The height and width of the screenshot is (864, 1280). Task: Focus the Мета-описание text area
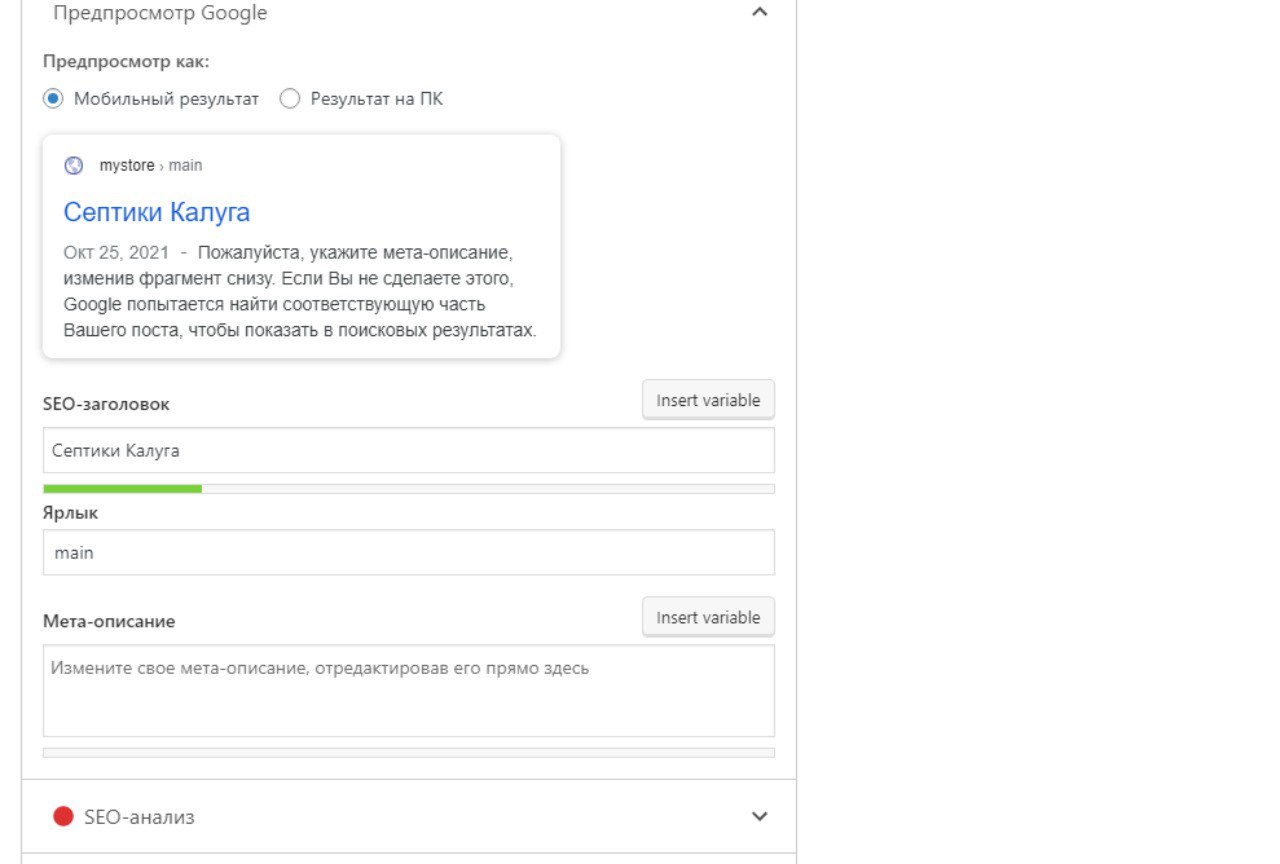pyautogui.click(x=409, y=691)
